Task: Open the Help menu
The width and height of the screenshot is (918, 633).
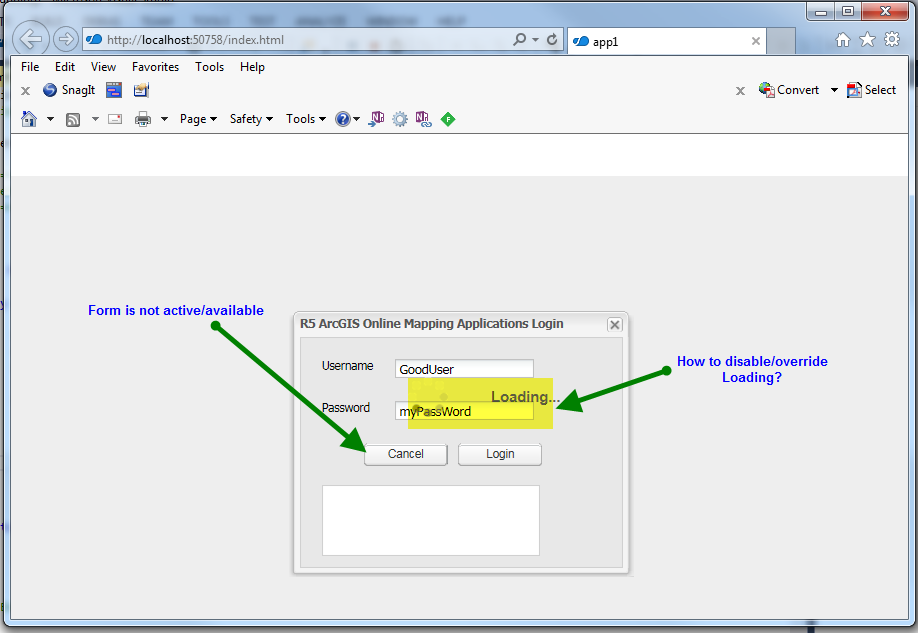Action: [252, 67]
